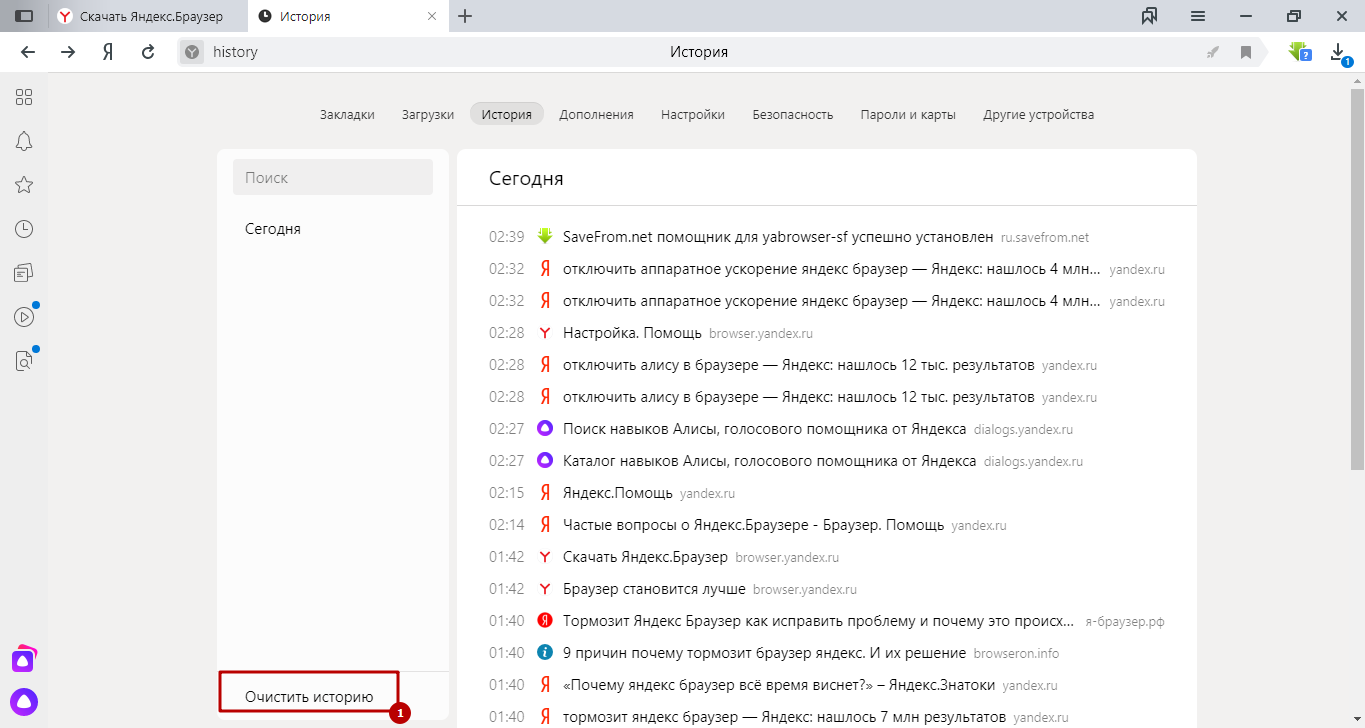Screen dimensions: 1365x728
Task: Switch to Закладки section
Action: [347, 114]
